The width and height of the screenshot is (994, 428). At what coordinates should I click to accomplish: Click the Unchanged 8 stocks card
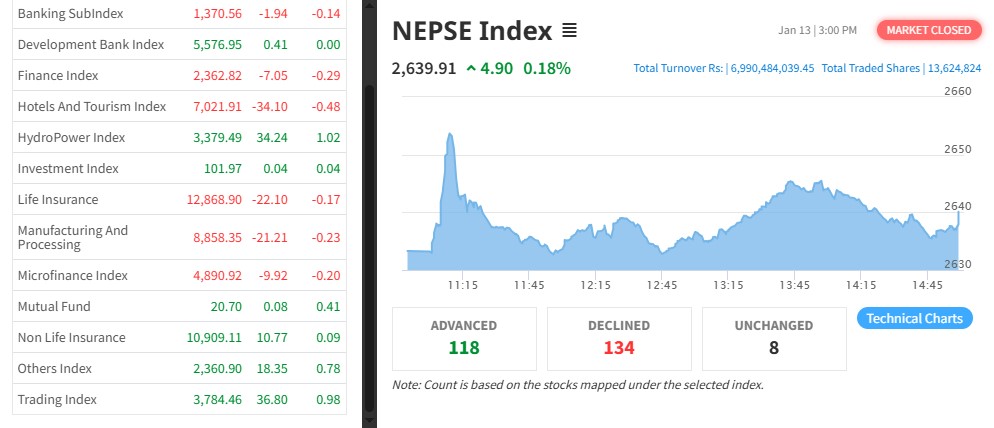774,338
